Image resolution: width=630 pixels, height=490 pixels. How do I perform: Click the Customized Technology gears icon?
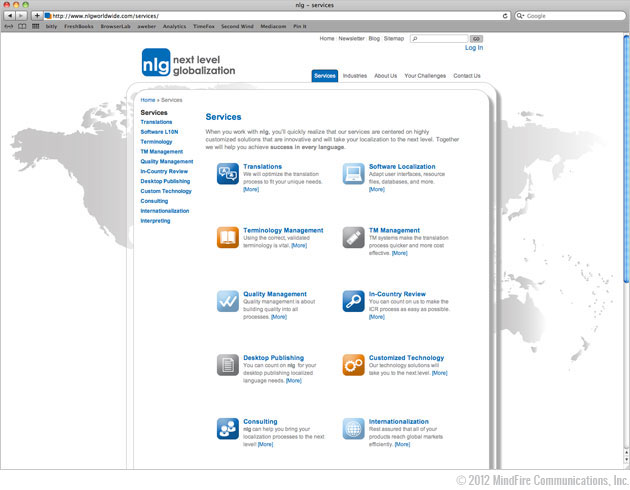coord(354,365)
